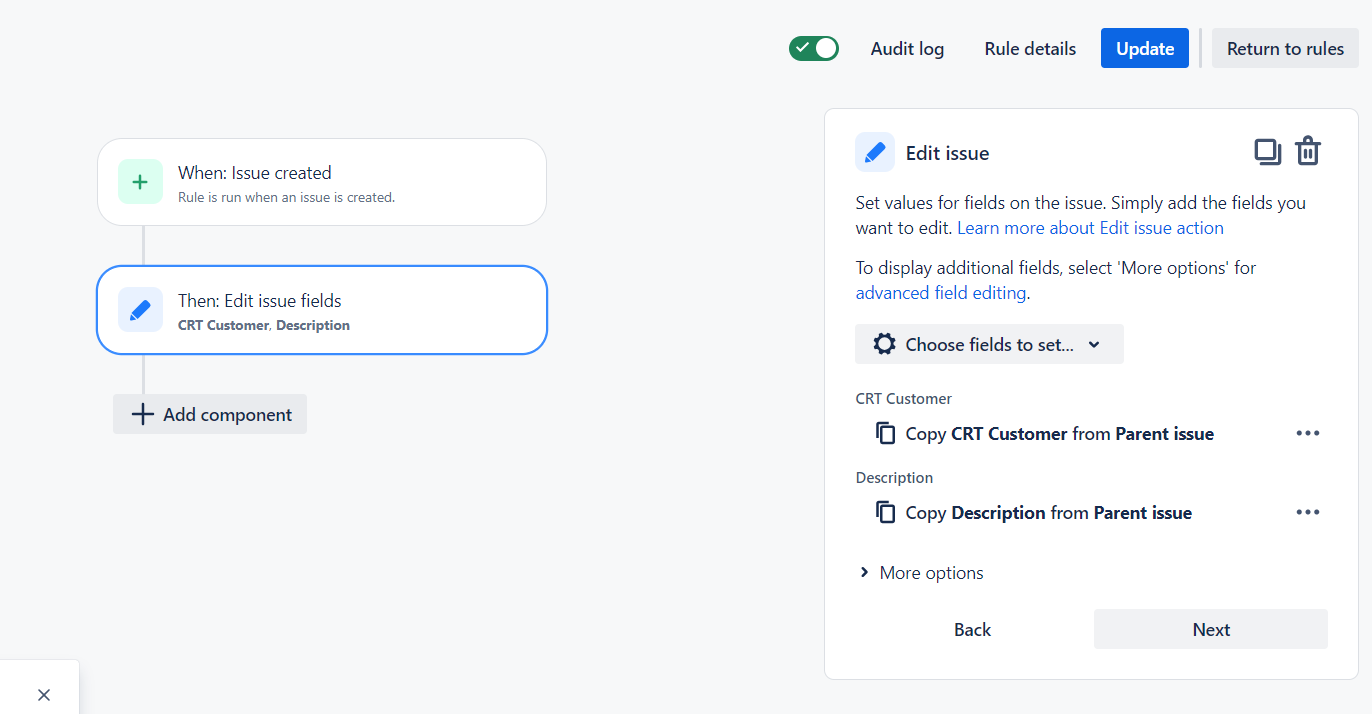Follow Learn more about Edit issue action link
The height and width of the screenshot is (714, 1372).
[x=1090, y=228]
